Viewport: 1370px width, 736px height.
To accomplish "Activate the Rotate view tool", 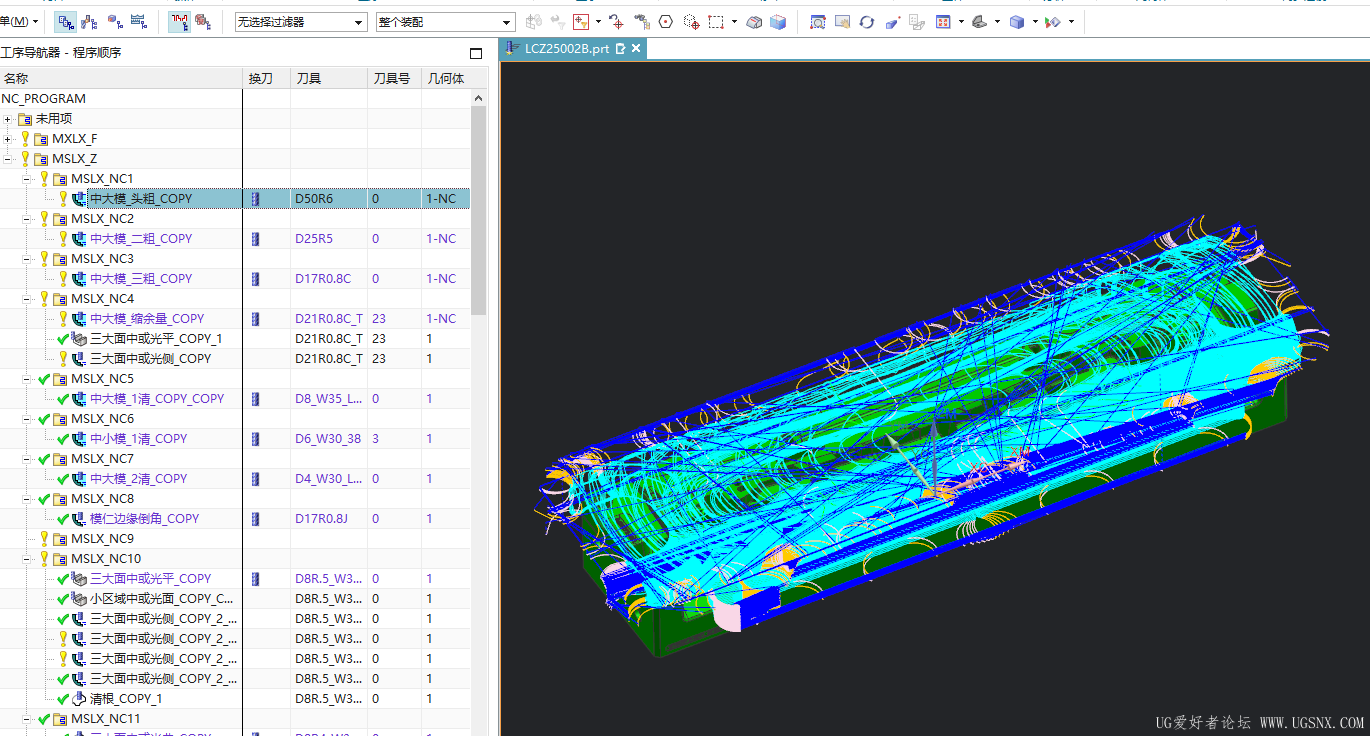I will pyautogui.click(x=867, y=21).
